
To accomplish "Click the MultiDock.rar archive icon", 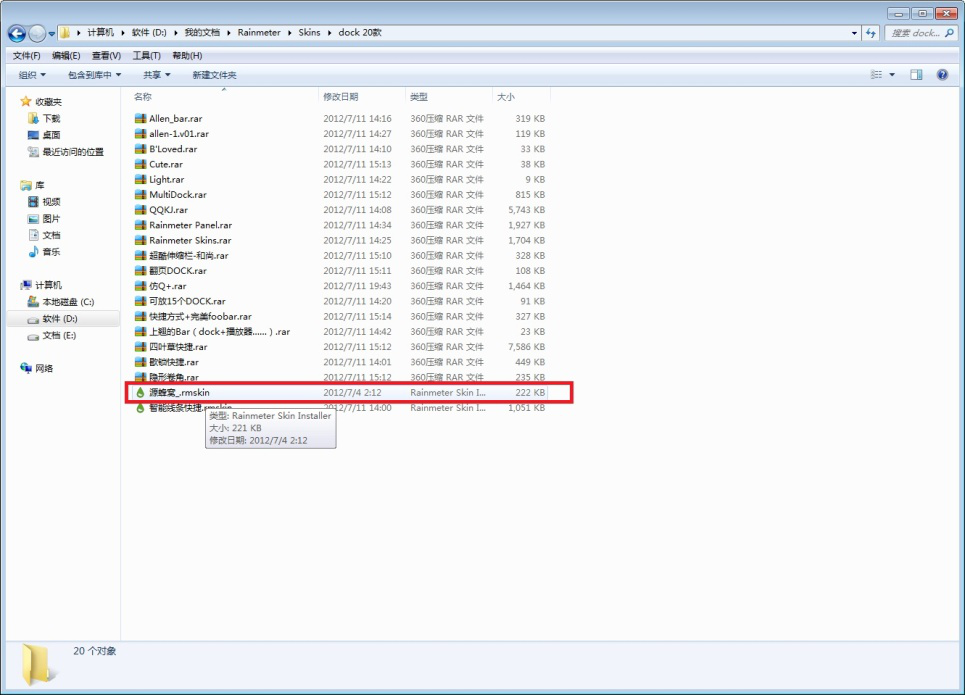I will 140,195.
